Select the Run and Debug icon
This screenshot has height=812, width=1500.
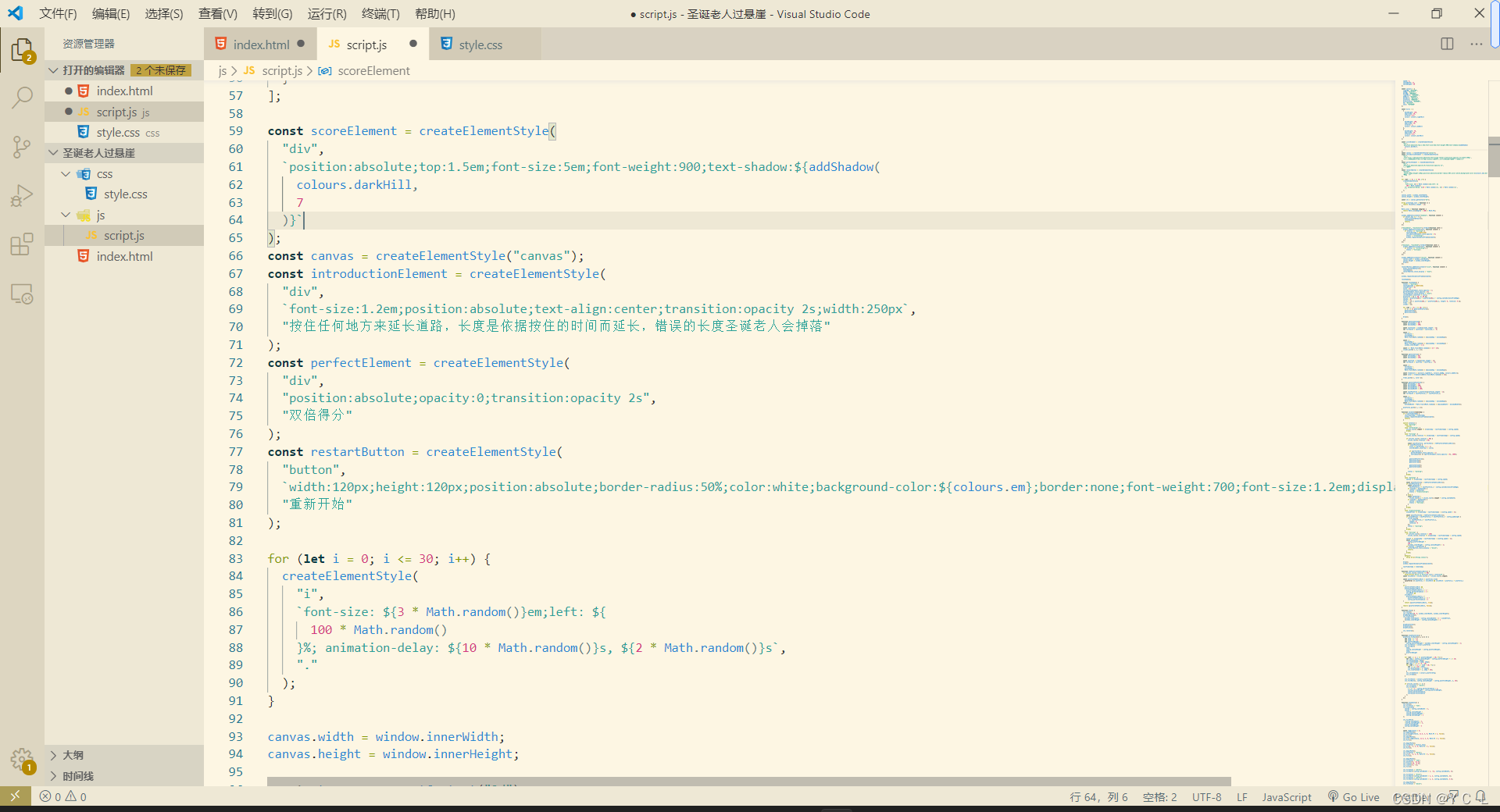click(x=21, y=195)
